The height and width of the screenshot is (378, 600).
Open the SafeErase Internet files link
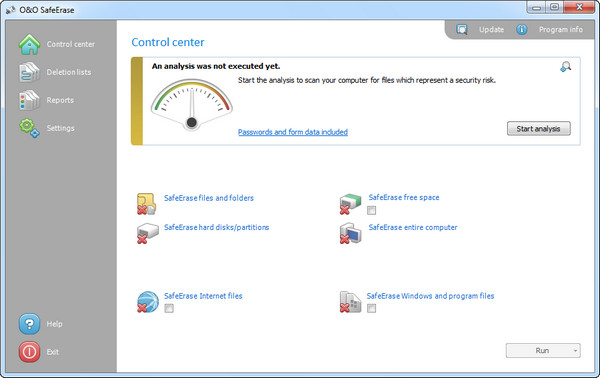tap(203, 296)
